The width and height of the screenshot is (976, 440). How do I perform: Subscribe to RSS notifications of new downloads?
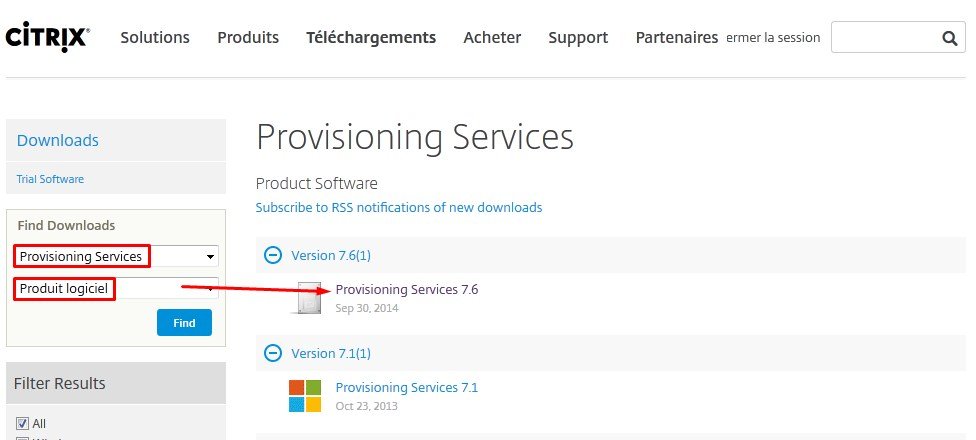399,208
